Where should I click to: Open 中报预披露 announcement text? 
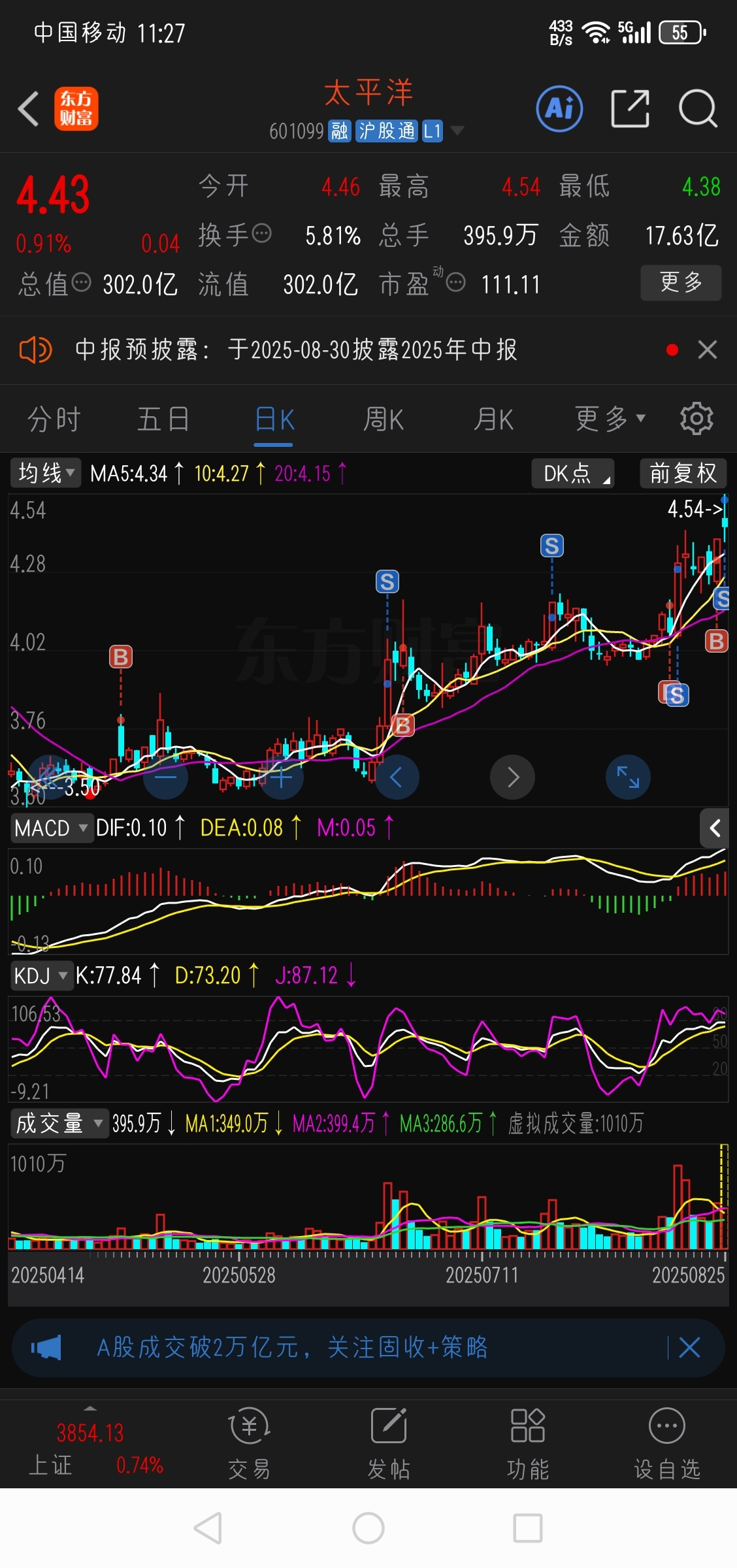click(296, 350)
